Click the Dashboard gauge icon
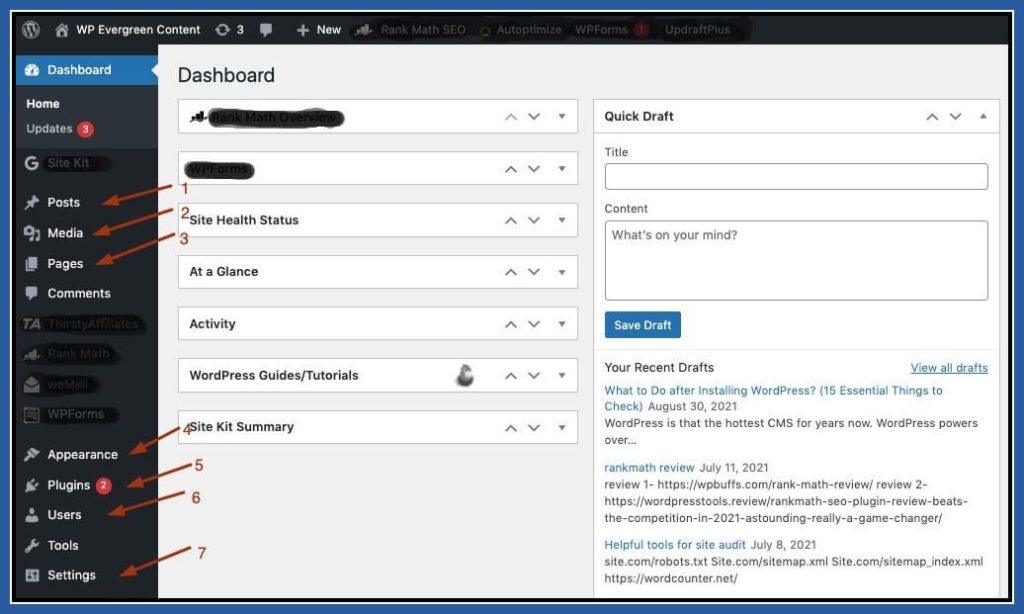Screen dimensions: 1024x614 pyautogui.click(x=32, y=70)
